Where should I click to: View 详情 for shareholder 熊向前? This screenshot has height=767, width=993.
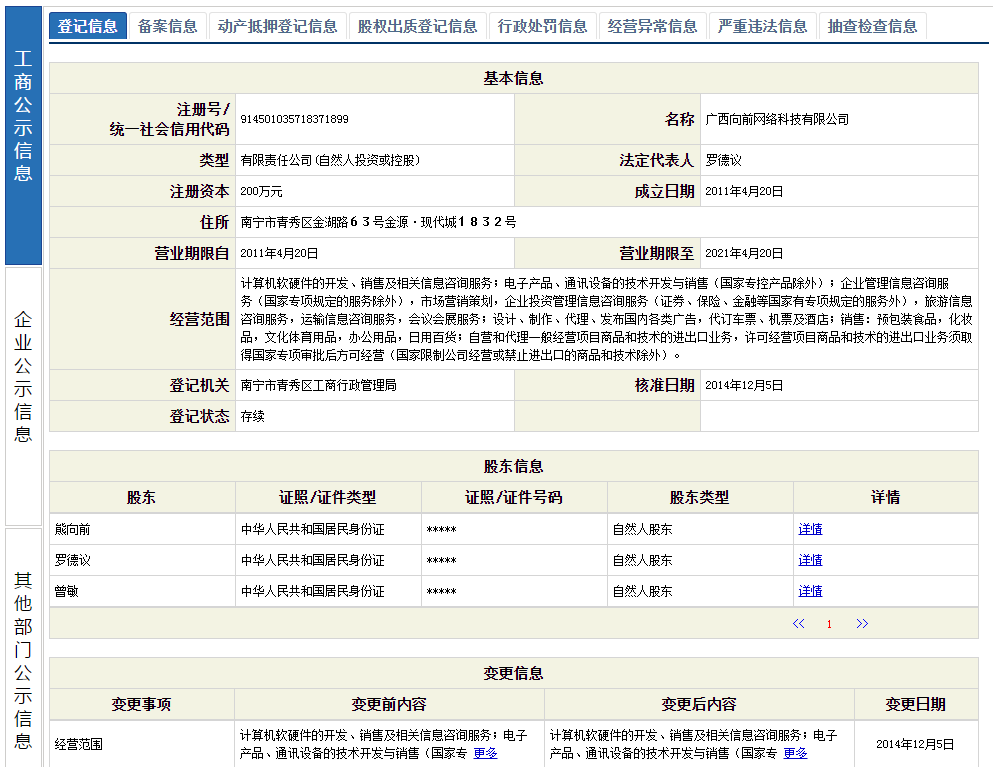809,528
